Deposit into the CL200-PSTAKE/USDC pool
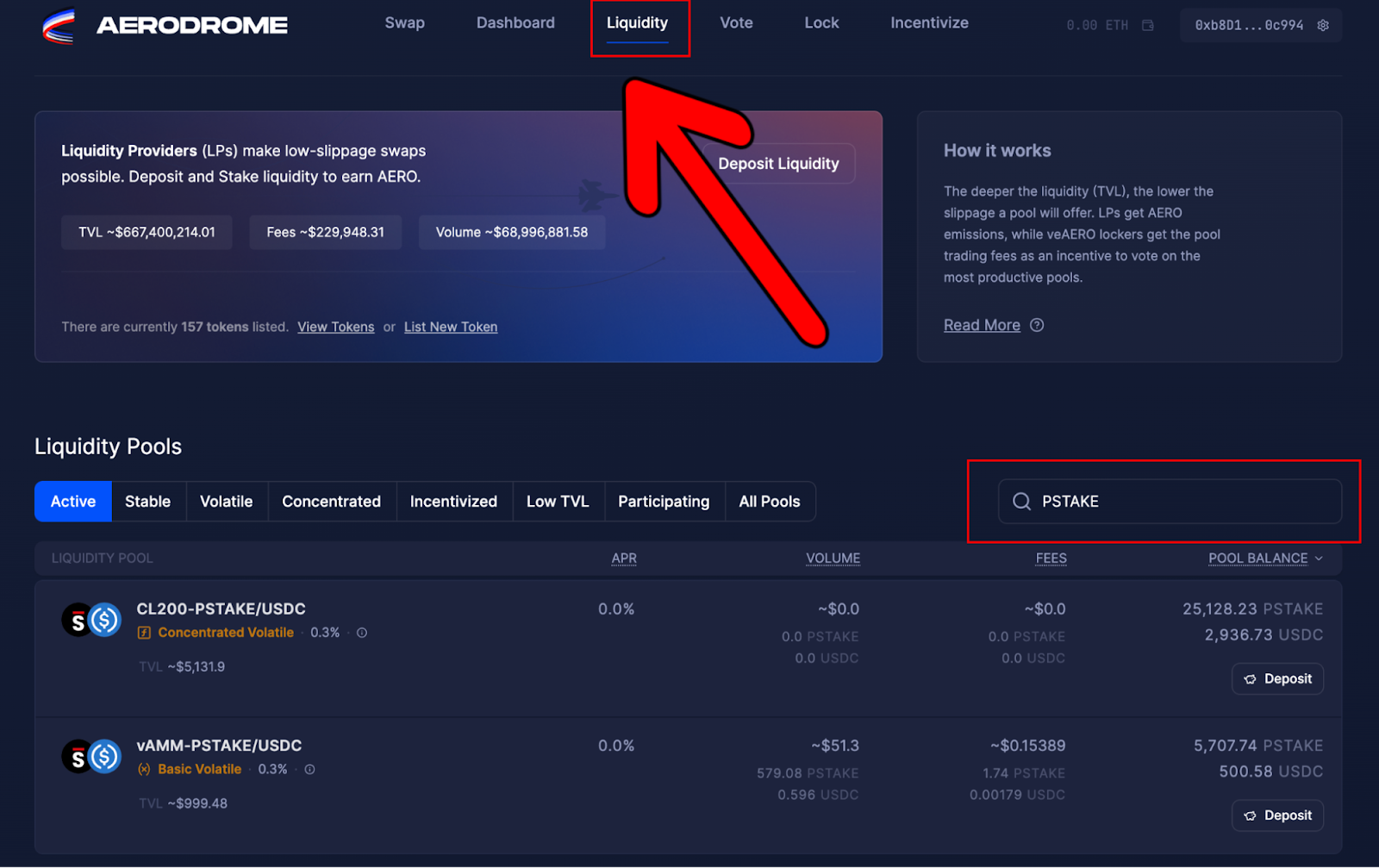Screen dimensions: 1379x868 [1277, 679]
